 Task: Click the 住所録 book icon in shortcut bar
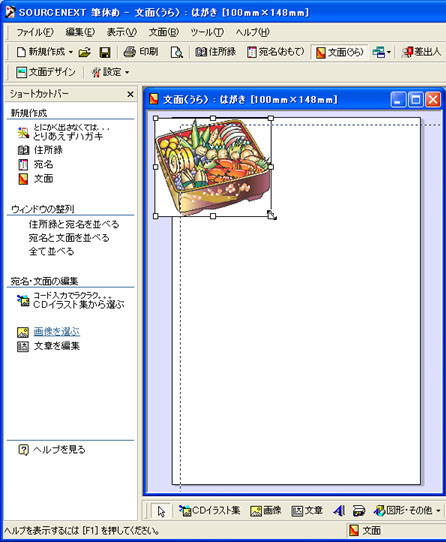click(23, 150)
